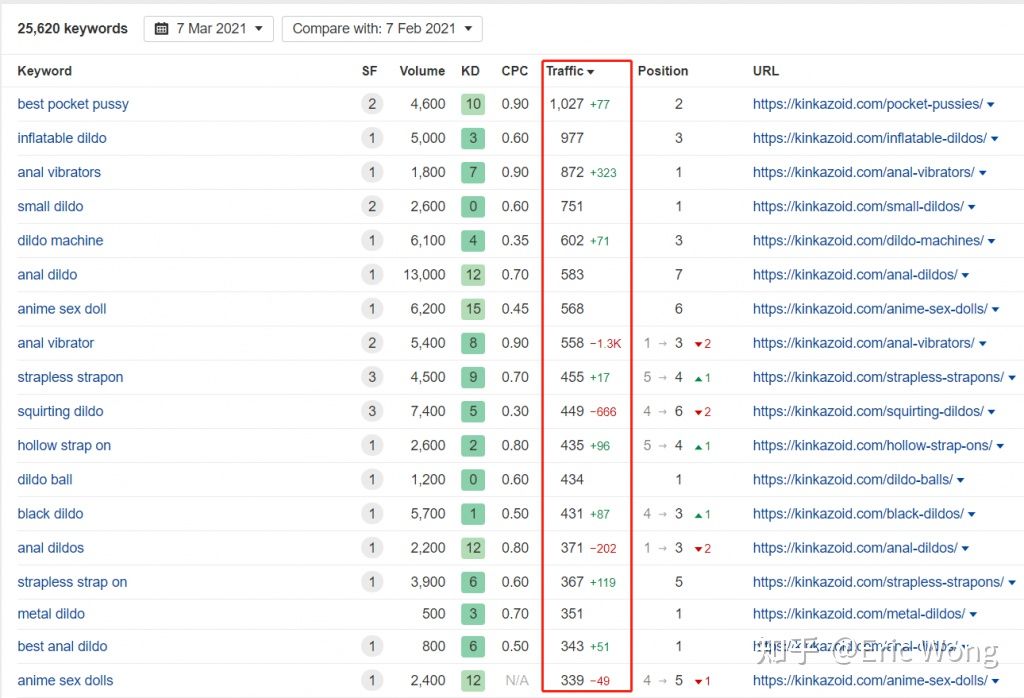Image resolution: width=1024 pixels, height=698 pixels.
Task: Open the keyword link dildo machine
Action: [60, 240]
